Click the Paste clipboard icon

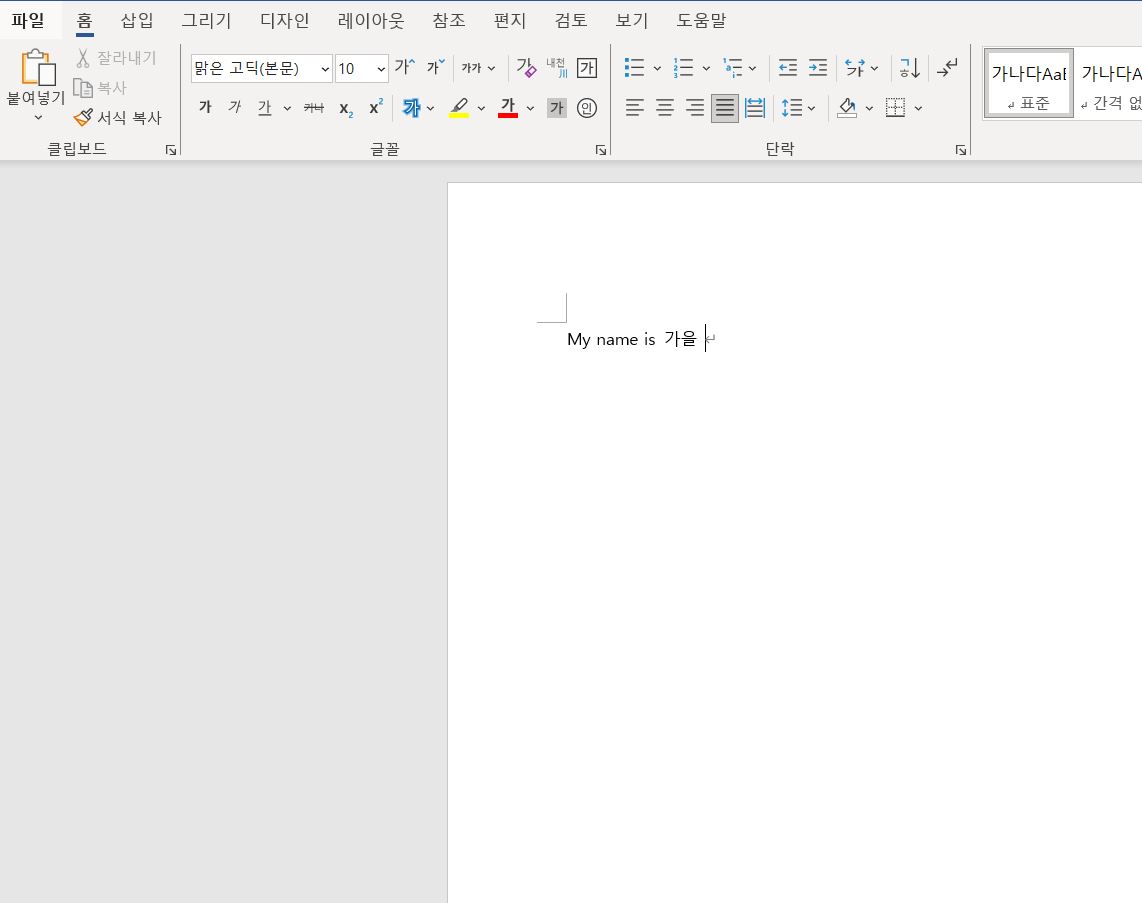pos(38,67)
